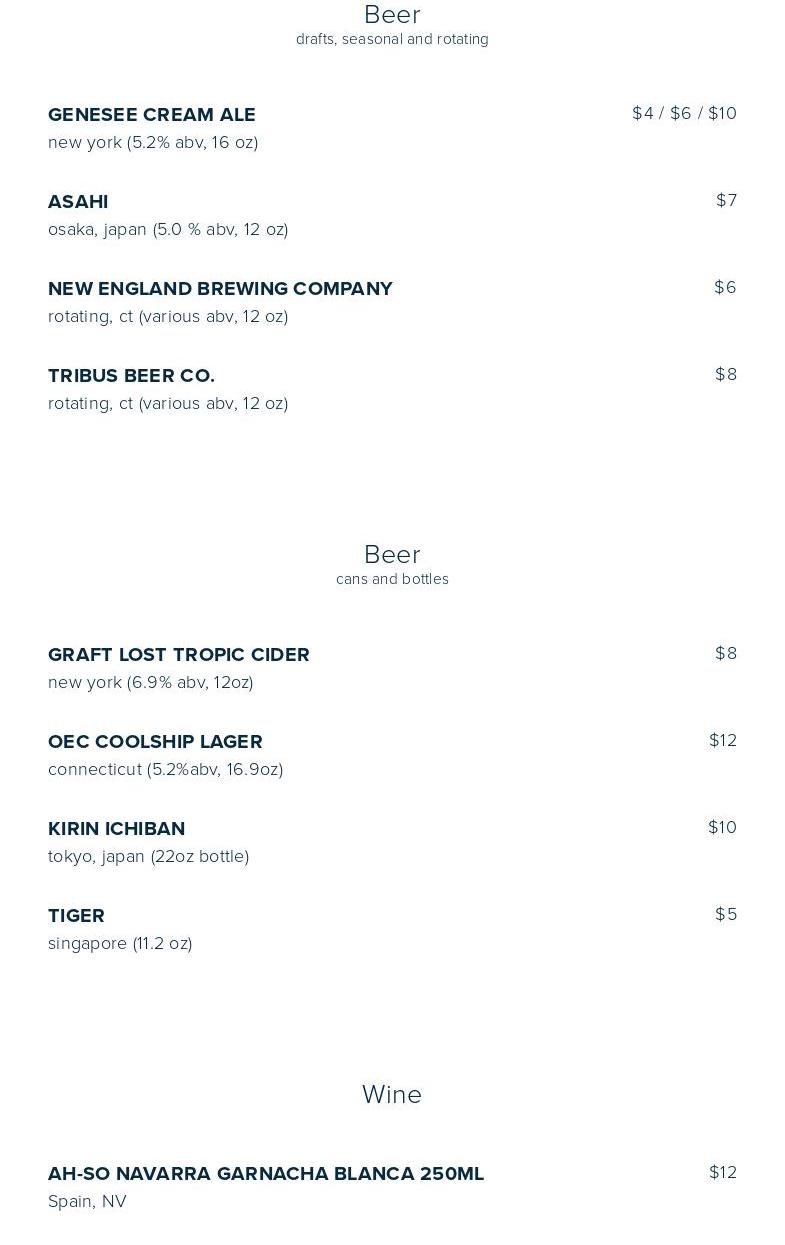785x1245 pixels.
Task: Click the $7 price beside Asahi
Action: click(726, 201)
